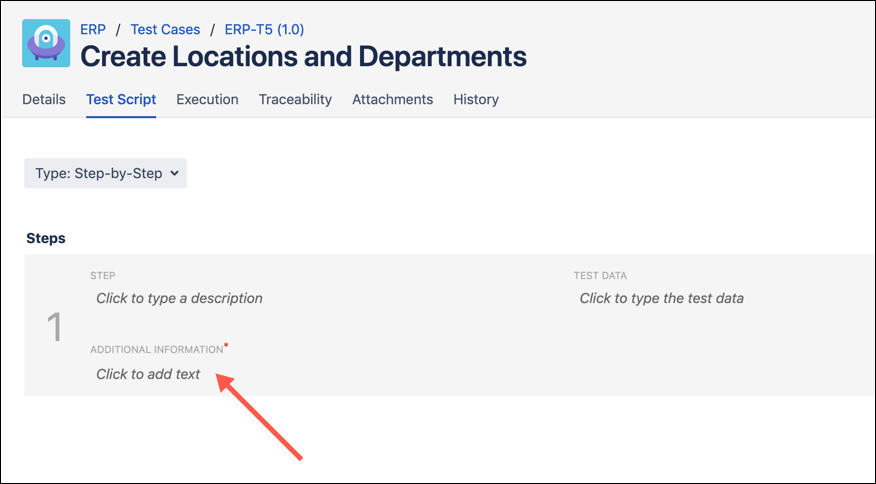Click the Create Locations and Departments title

pyautogui.click(x=303, y=57)
